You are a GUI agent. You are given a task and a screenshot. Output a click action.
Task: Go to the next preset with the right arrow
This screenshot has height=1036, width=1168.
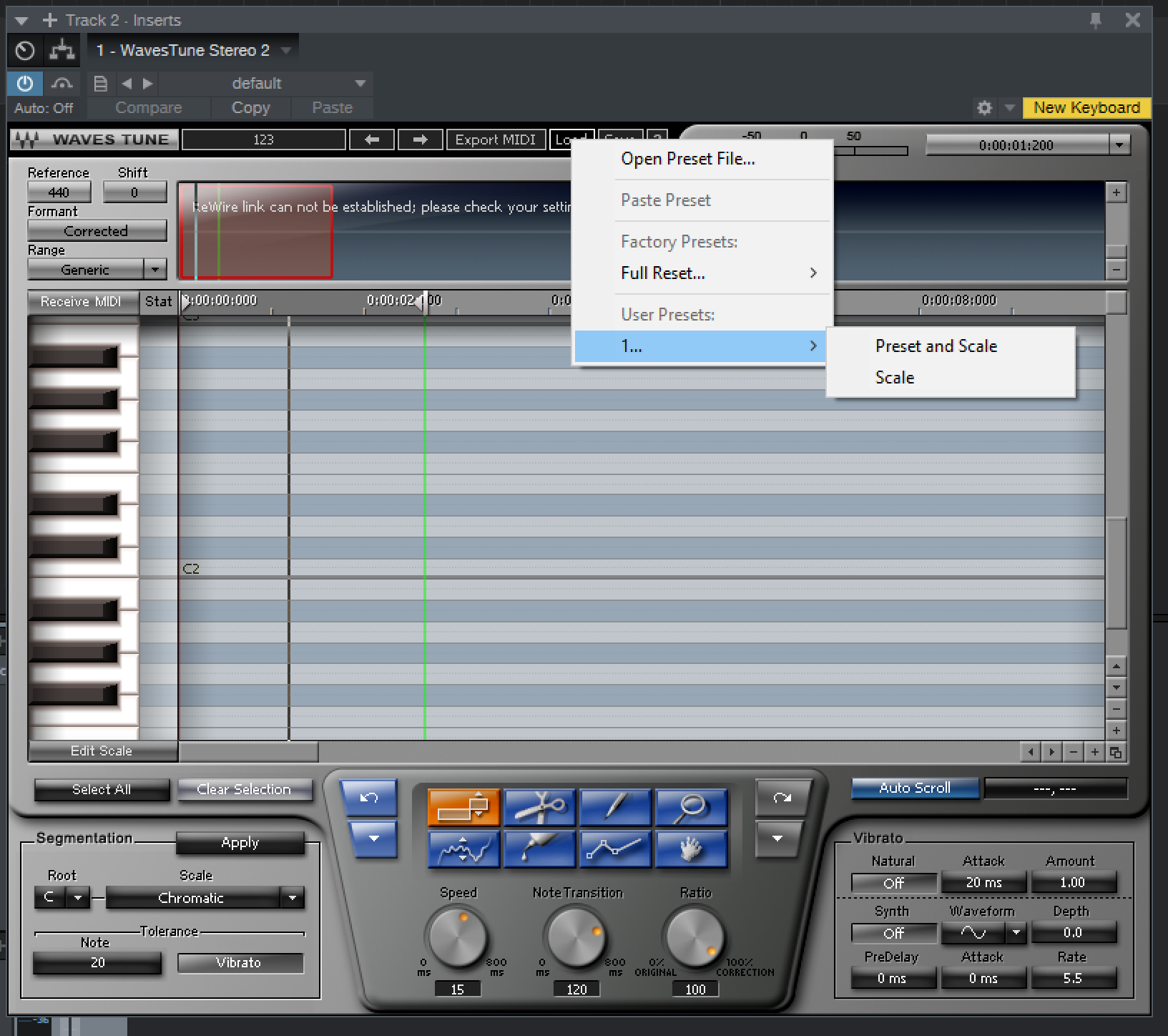tap(420, 140)
